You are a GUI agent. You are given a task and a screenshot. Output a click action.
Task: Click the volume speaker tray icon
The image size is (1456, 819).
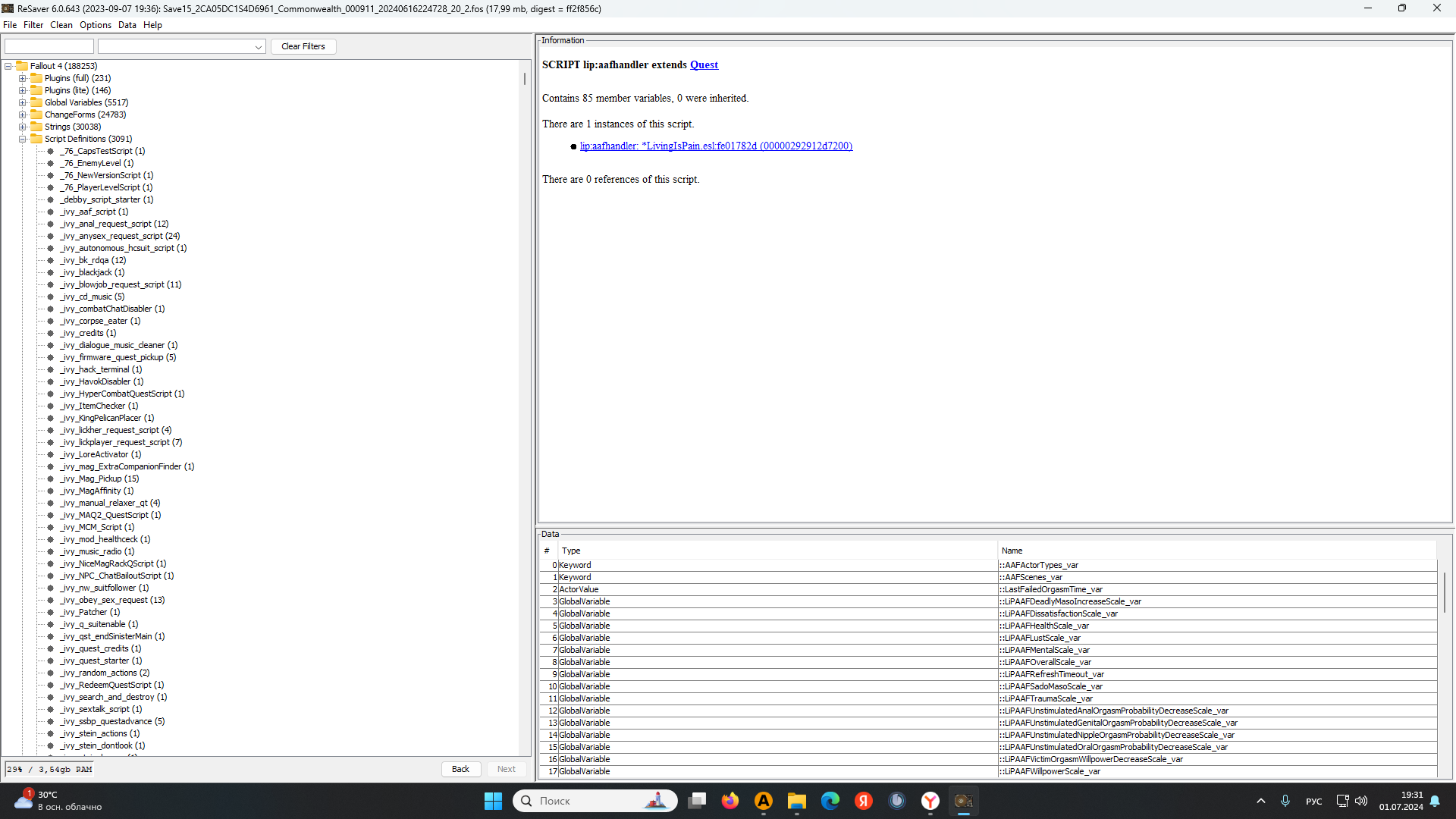coord(1361,801)
